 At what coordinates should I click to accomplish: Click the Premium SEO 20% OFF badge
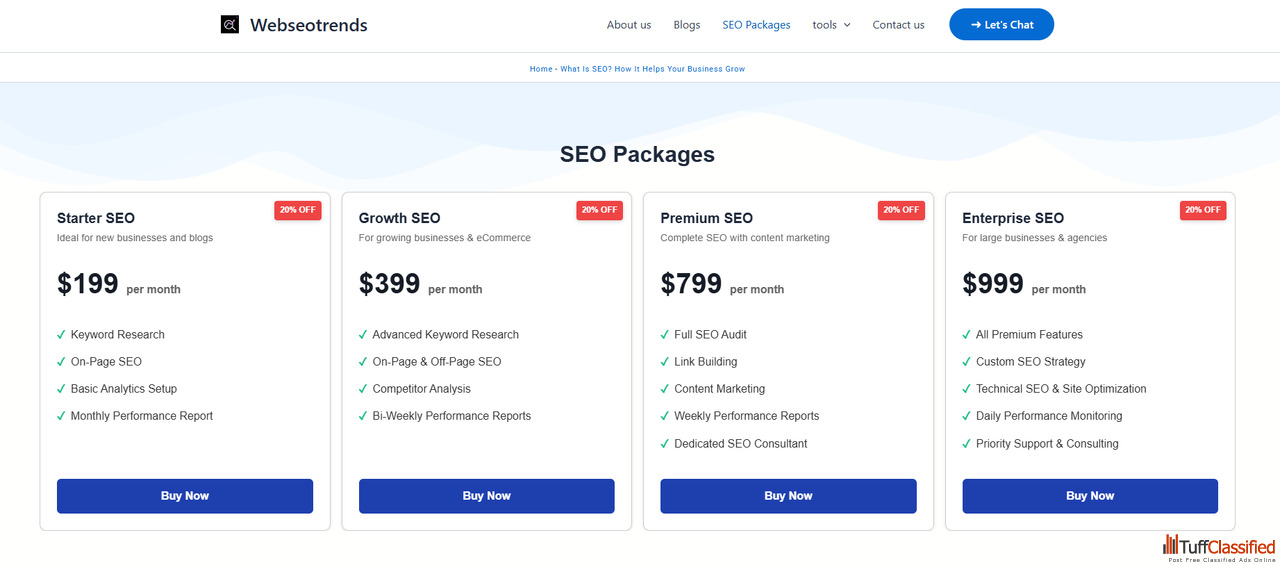tap(901, 210)
